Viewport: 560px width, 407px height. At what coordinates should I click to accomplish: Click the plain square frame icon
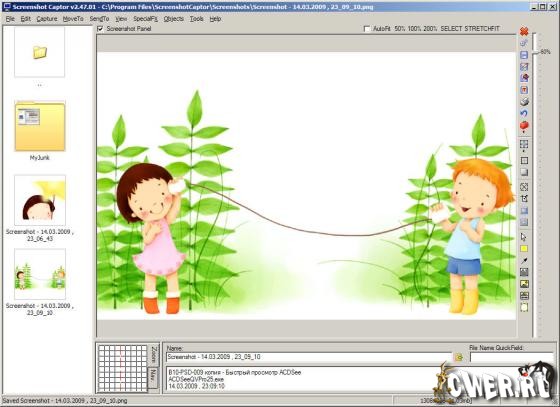click(524, 161)
